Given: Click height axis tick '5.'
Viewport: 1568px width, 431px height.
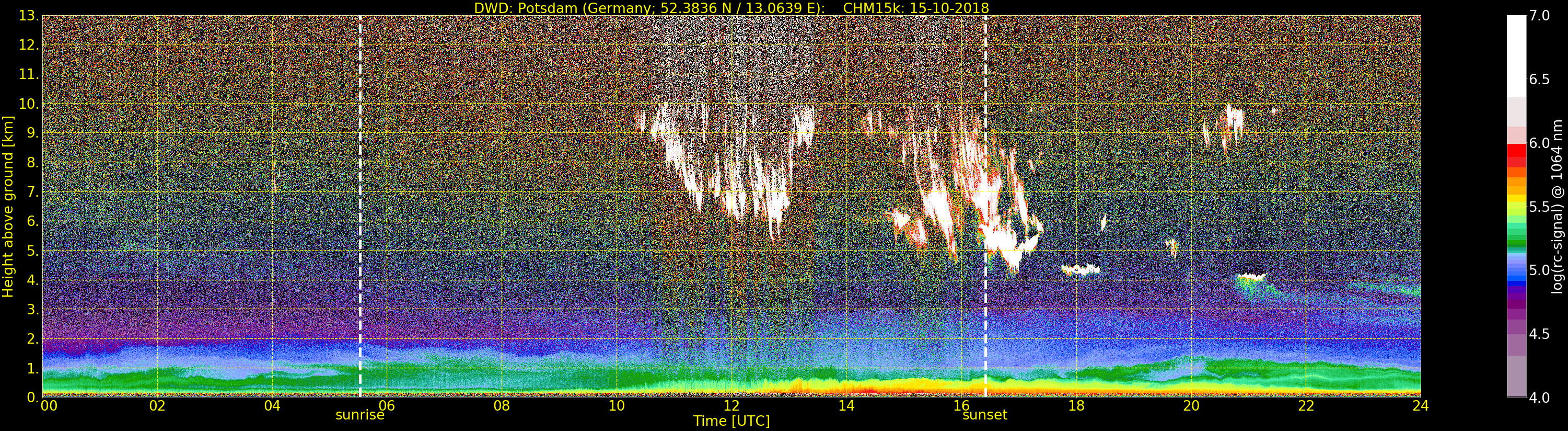Looking at the screenshot, I should [x=33, y=251].
